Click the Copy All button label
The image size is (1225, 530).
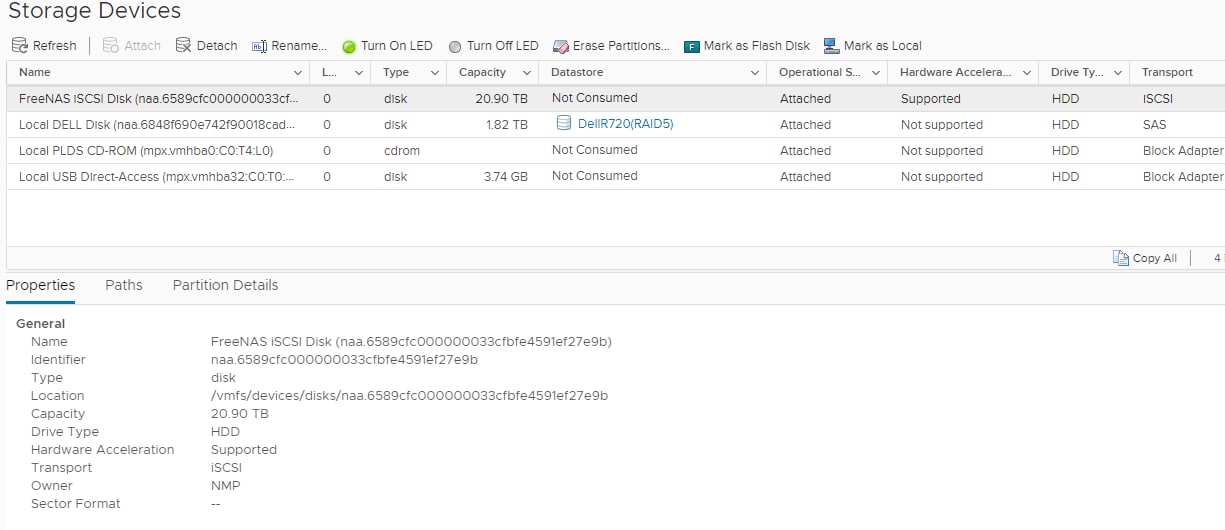(x=1155, y=258)
